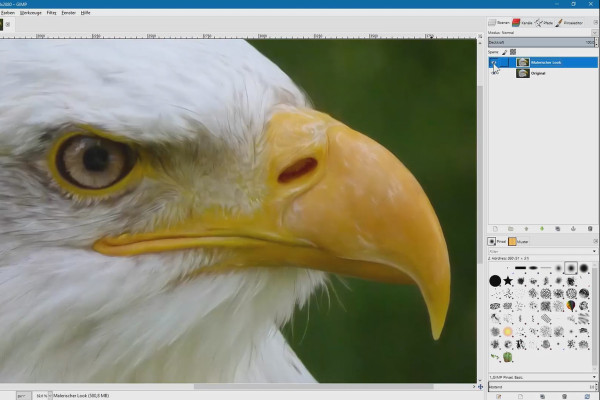
Task: Click the vertical canvas scrollbar
Action: coord(480,175)
